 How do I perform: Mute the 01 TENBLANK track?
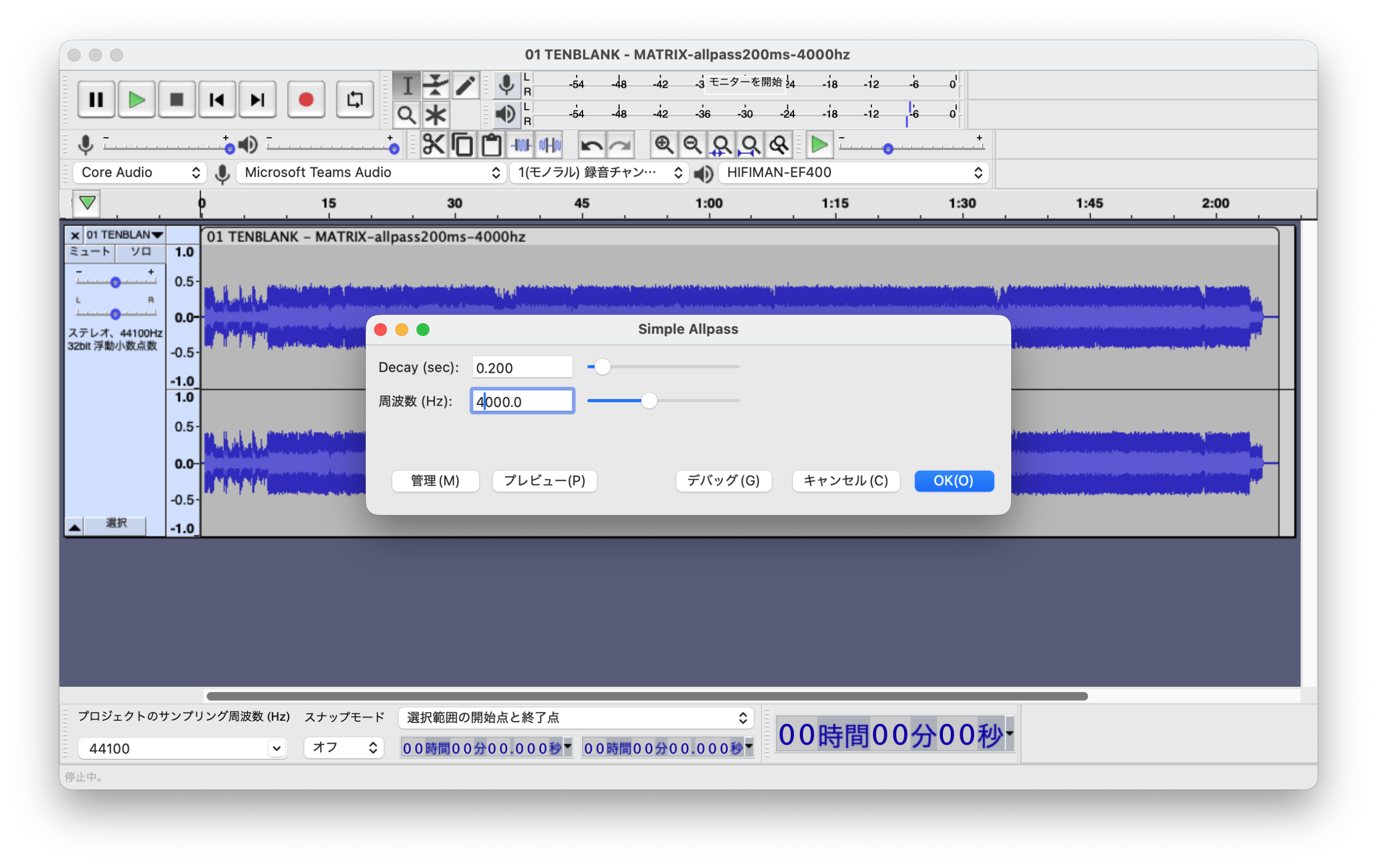(x=90, y=252)
